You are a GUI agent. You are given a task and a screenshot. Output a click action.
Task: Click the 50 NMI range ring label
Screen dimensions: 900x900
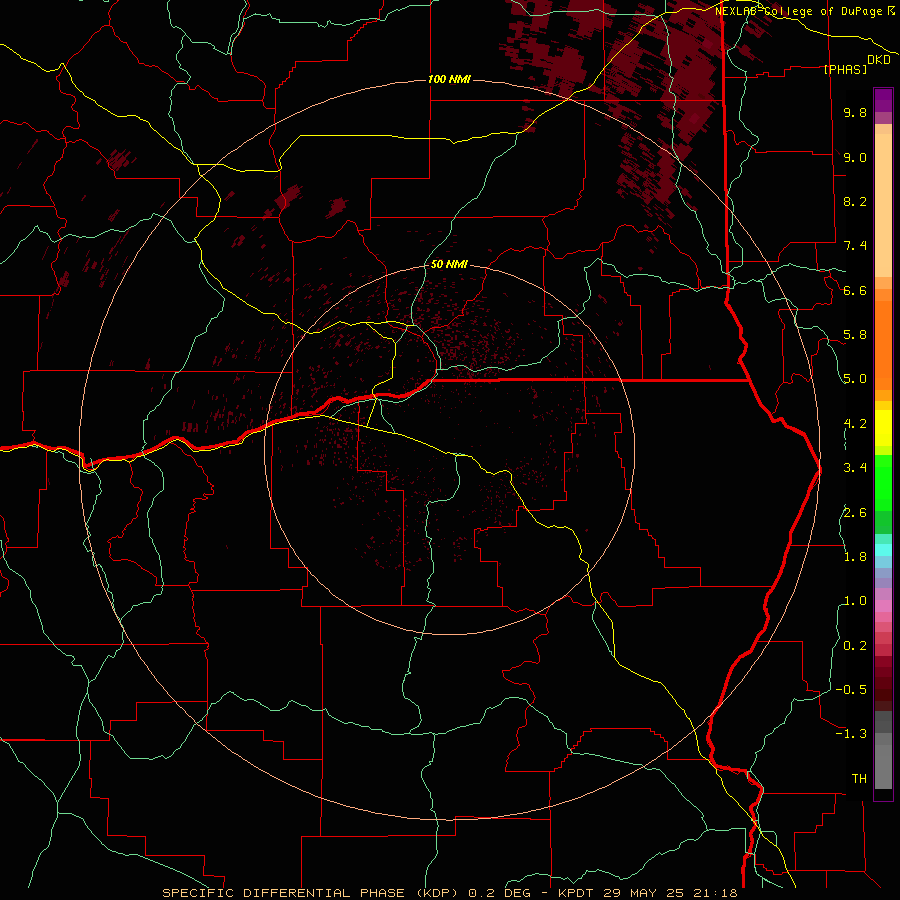pos(449,264)
